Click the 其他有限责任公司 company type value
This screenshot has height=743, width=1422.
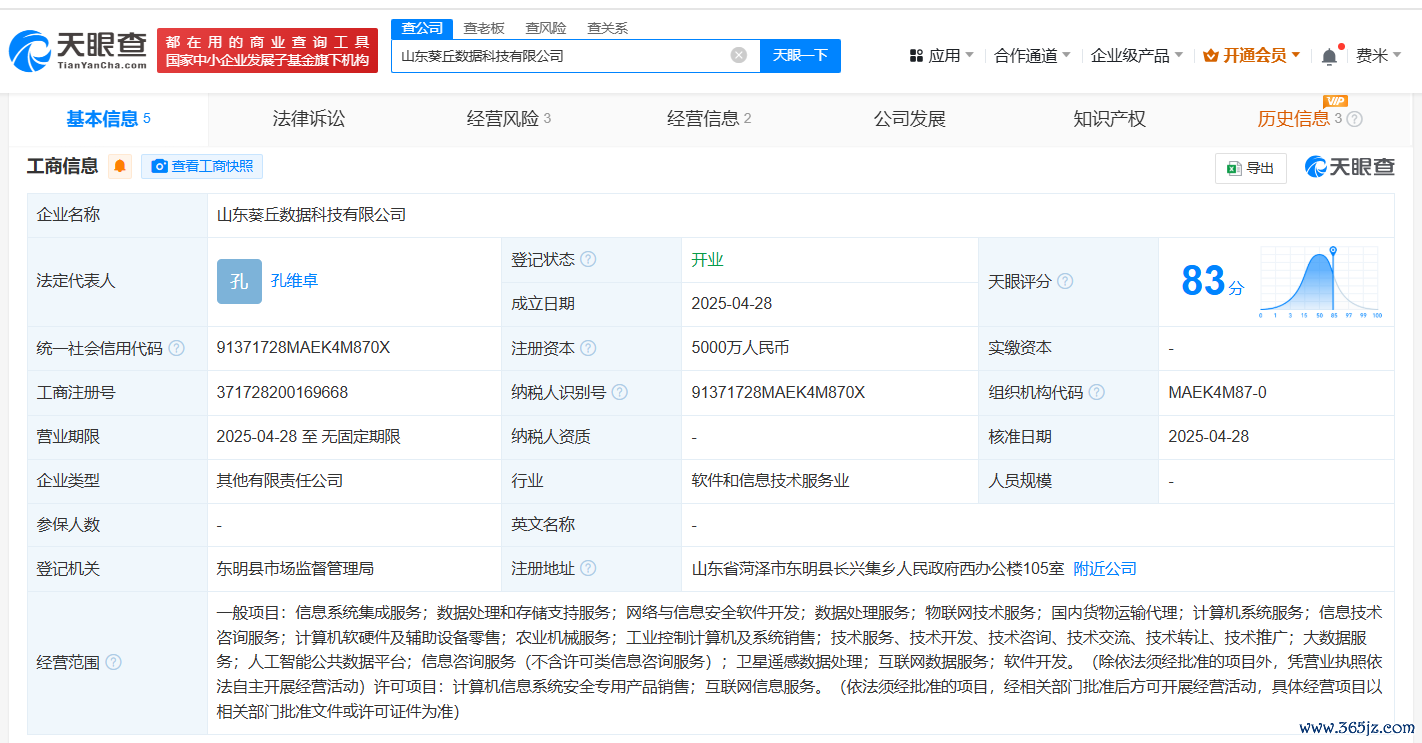point(279,480)
